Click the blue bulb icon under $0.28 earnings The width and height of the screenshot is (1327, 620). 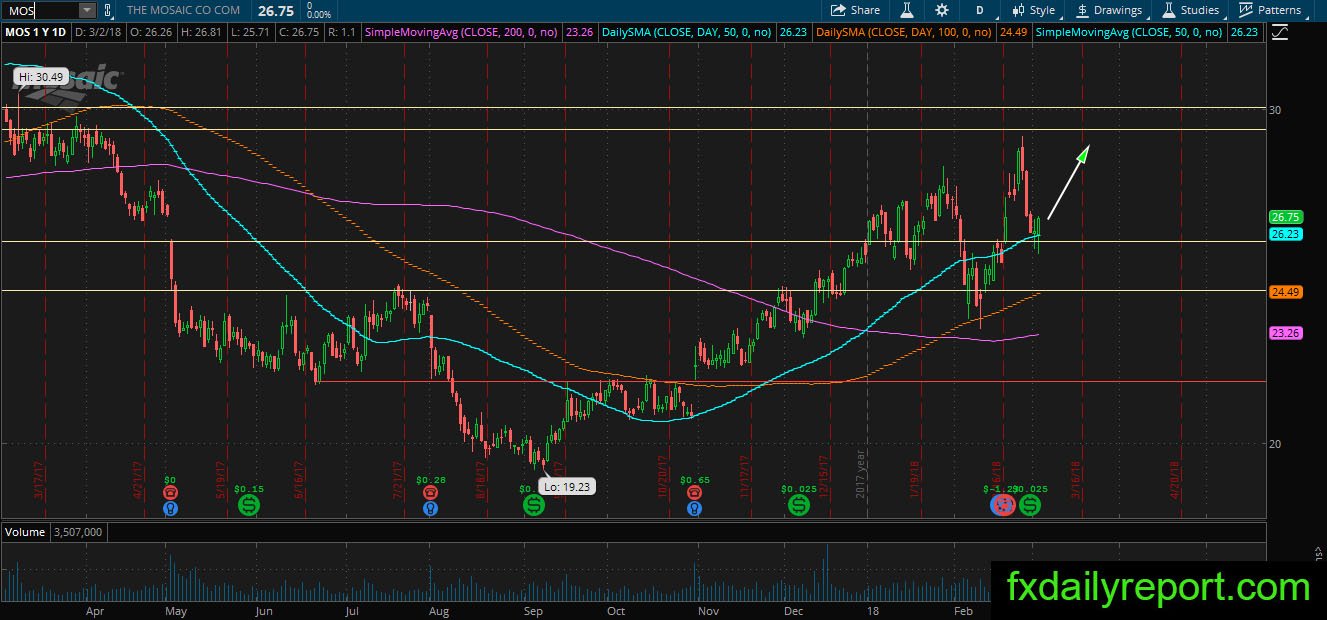[430, 508]
